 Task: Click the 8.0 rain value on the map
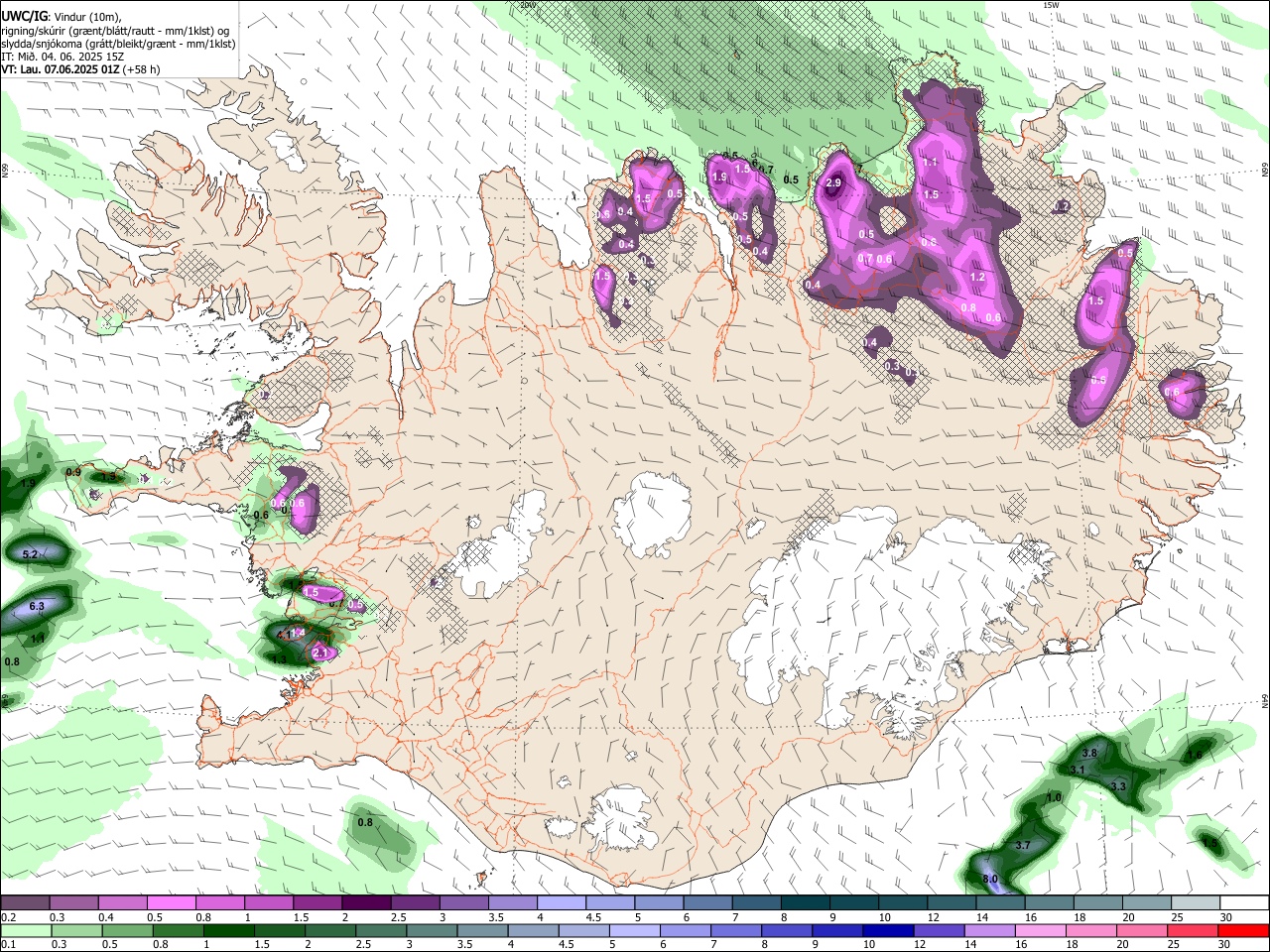[x=989, y=880]
